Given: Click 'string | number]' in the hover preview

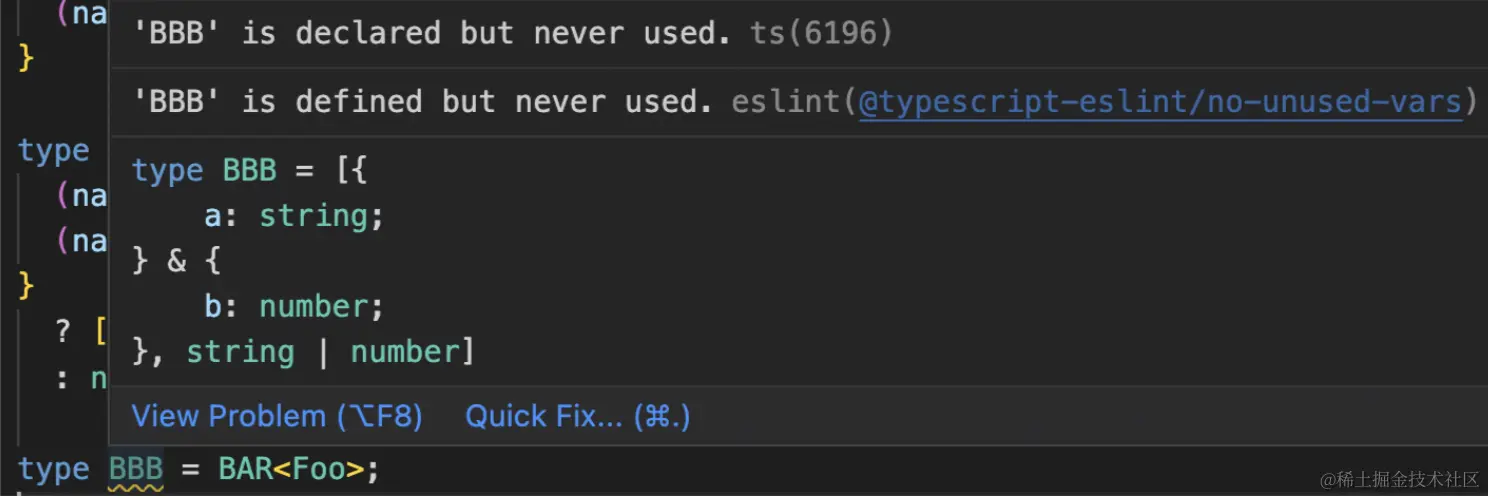Looking at the screenshot, I should click(330, 352).
